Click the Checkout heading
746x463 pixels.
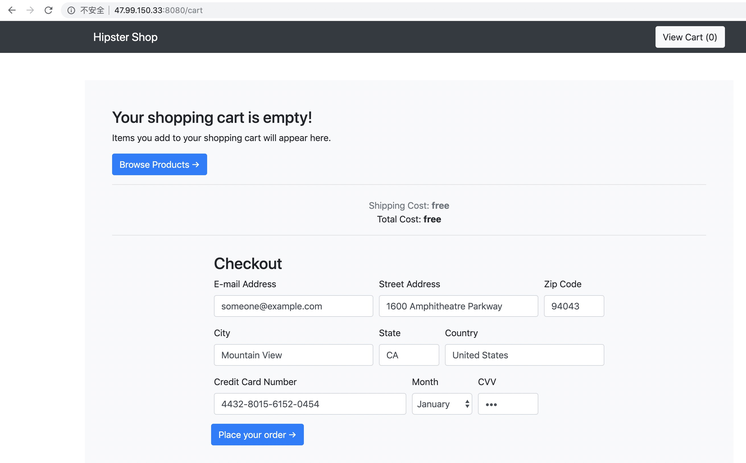248,264
